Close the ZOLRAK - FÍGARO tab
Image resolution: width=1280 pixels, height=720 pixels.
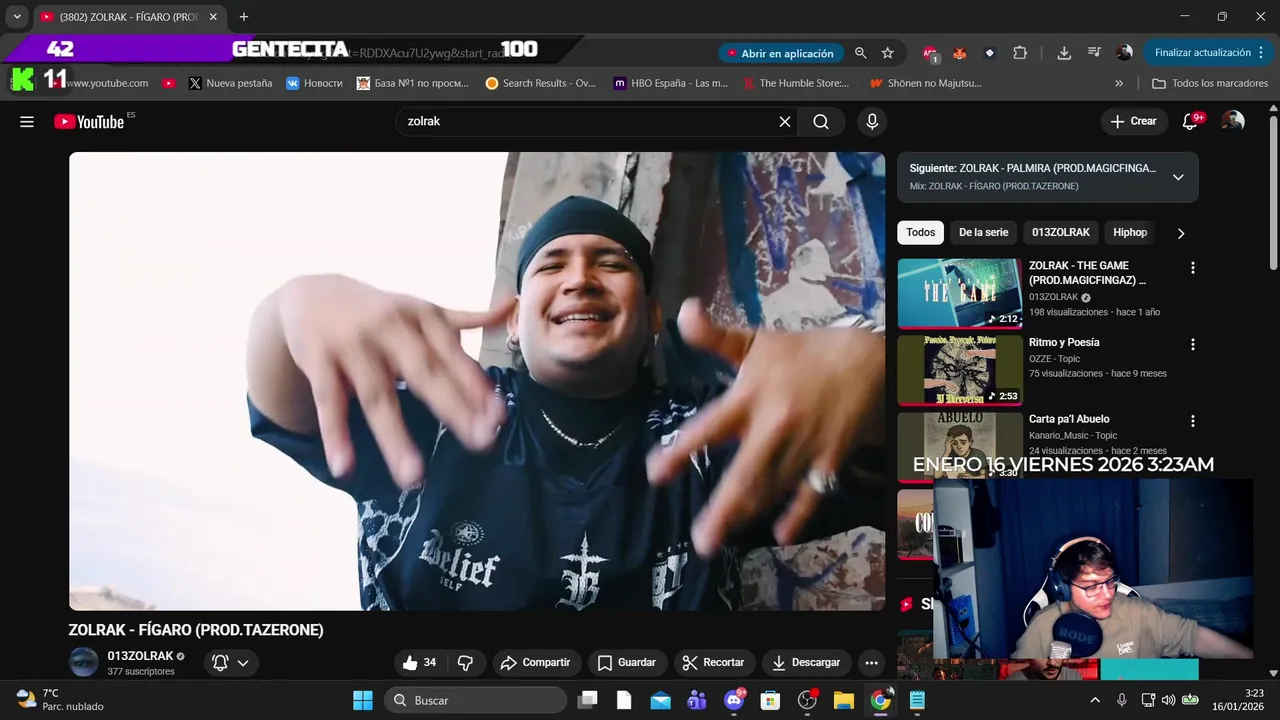(x=213, y=17)
